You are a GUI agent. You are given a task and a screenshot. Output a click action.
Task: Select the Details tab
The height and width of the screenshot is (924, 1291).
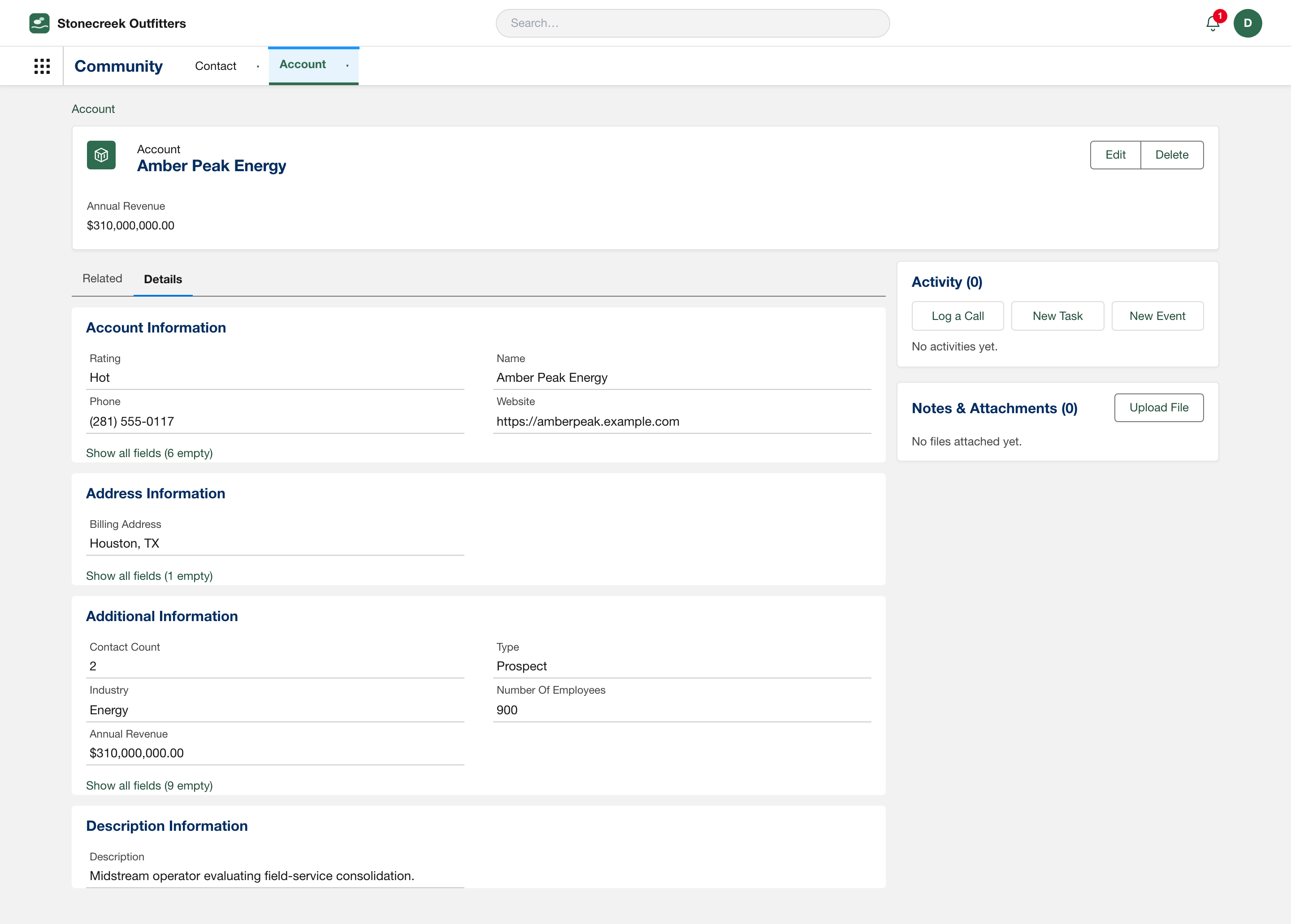pyautogui.click(x=163, y=279)
